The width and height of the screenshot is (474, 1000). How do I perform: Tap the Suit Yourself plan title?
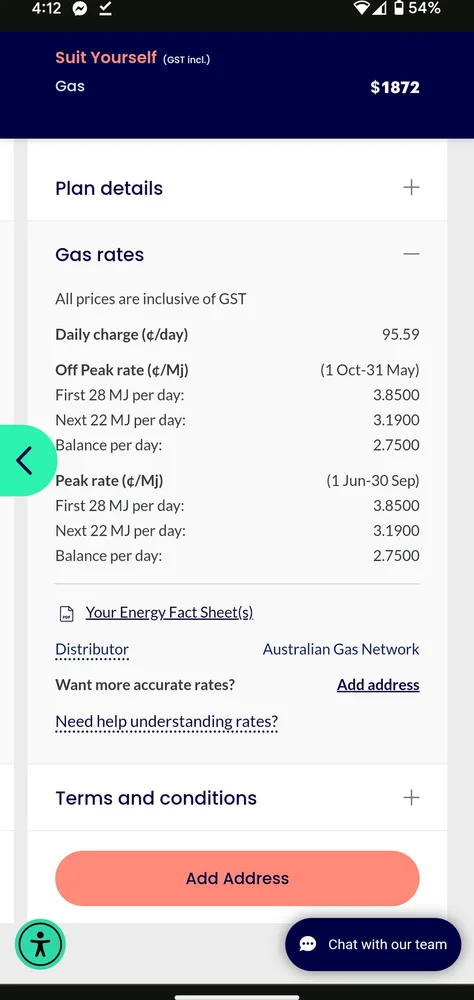tap(106, 57)
